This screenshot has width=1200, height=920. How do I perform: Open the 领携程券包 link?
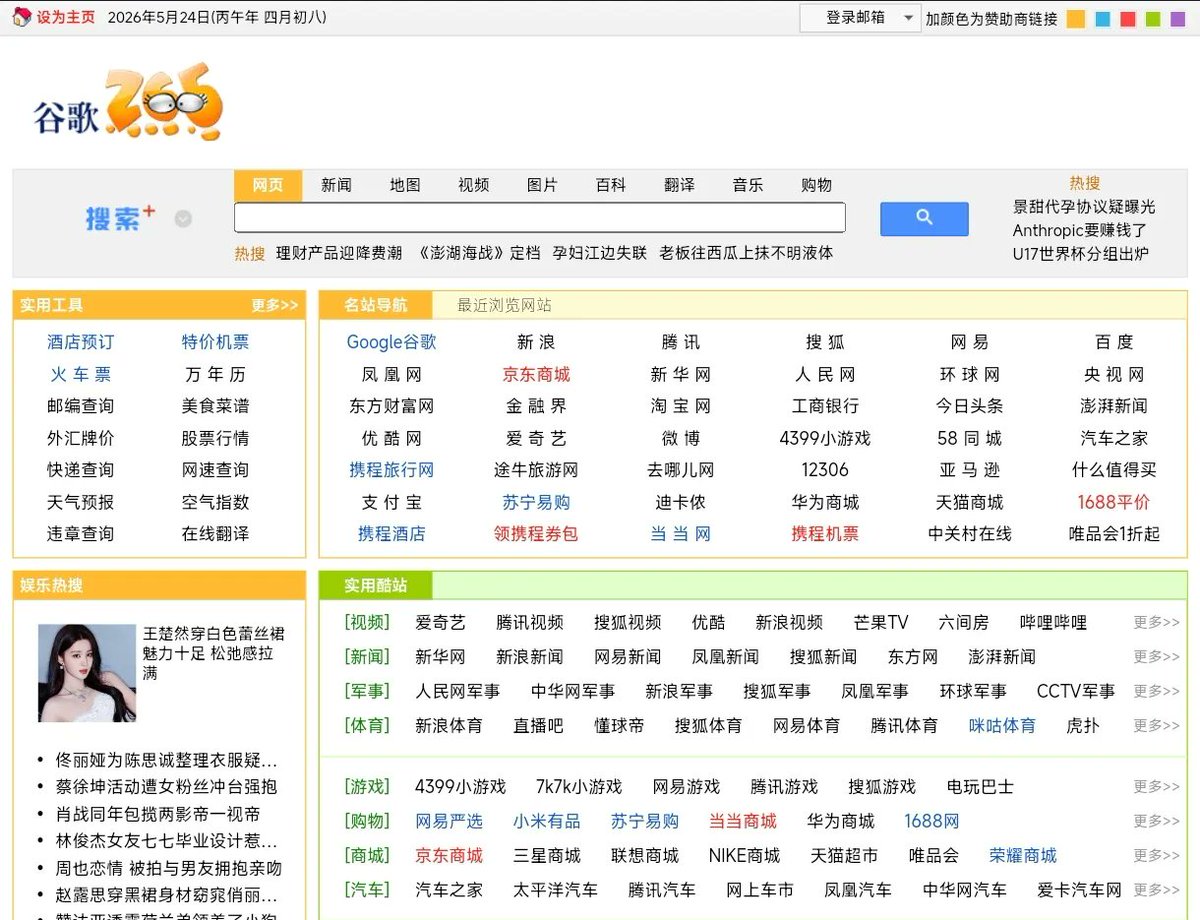536,534
